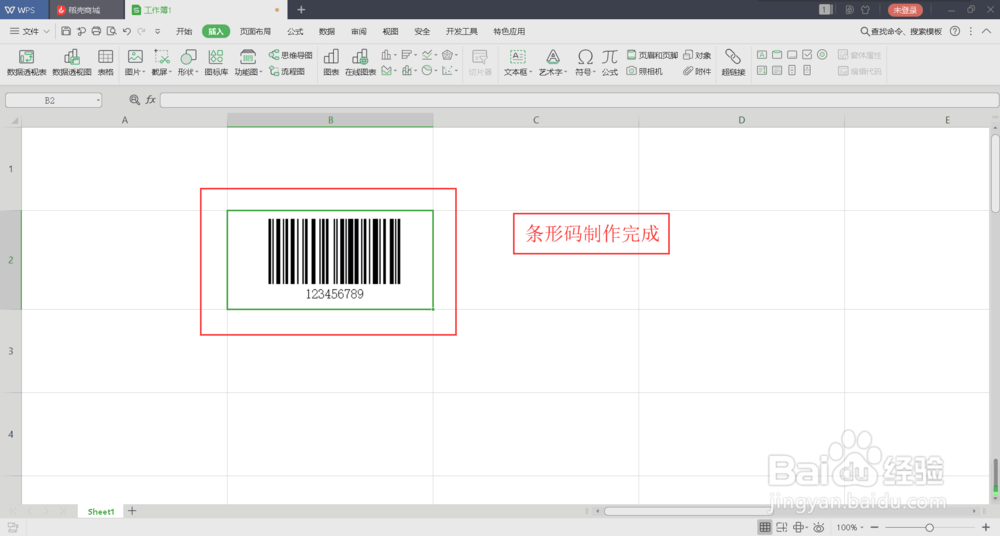Open the 形状 shapes dropdown

(x=188, y=63)
